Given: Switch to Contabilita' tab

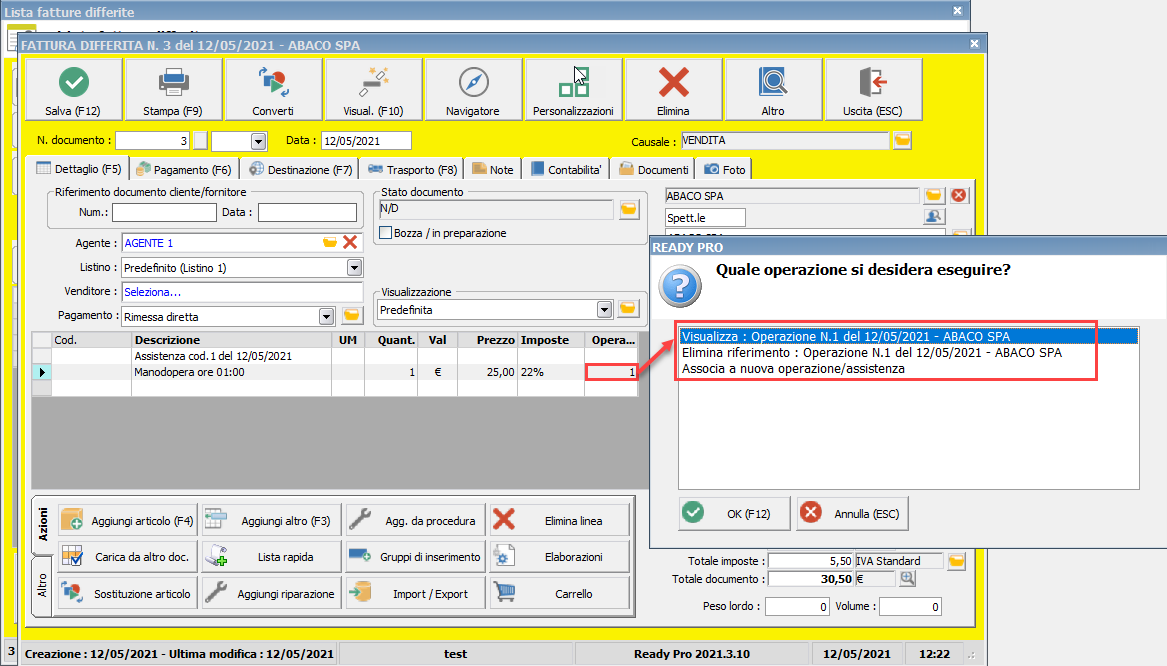Looking at the screenshot, I should pos(566,170).
